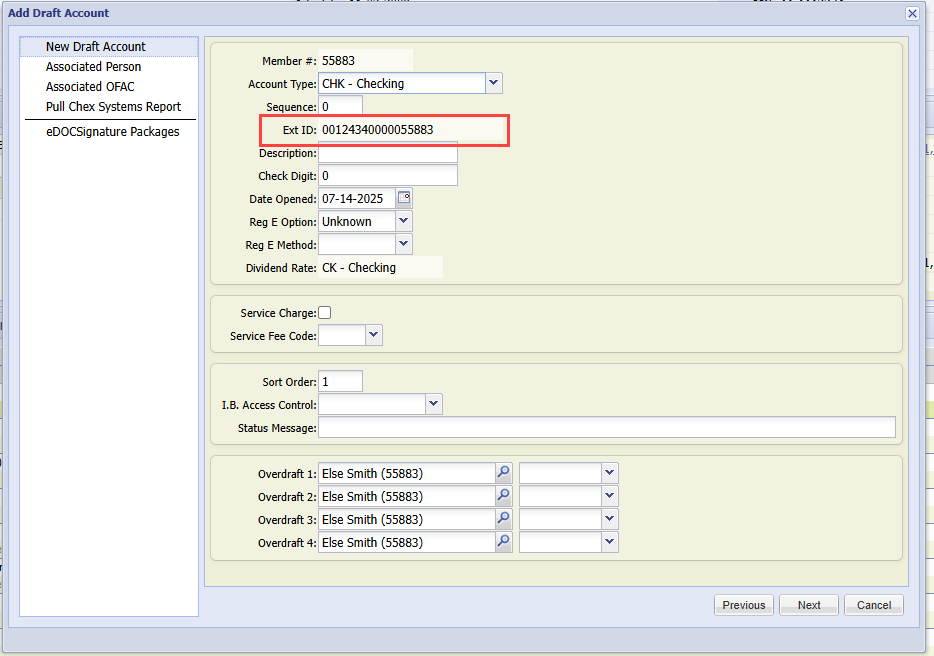Select eDOCSignature Packages in the left pane
Screen dimensions: 934x656
tap(111, 131)
